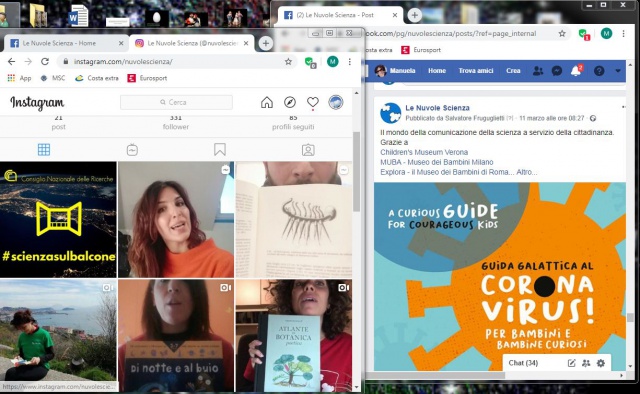The height and width of the screenshot is (394, 640).
Task: Open MSC bookmark
Action: tap(53, 78)
